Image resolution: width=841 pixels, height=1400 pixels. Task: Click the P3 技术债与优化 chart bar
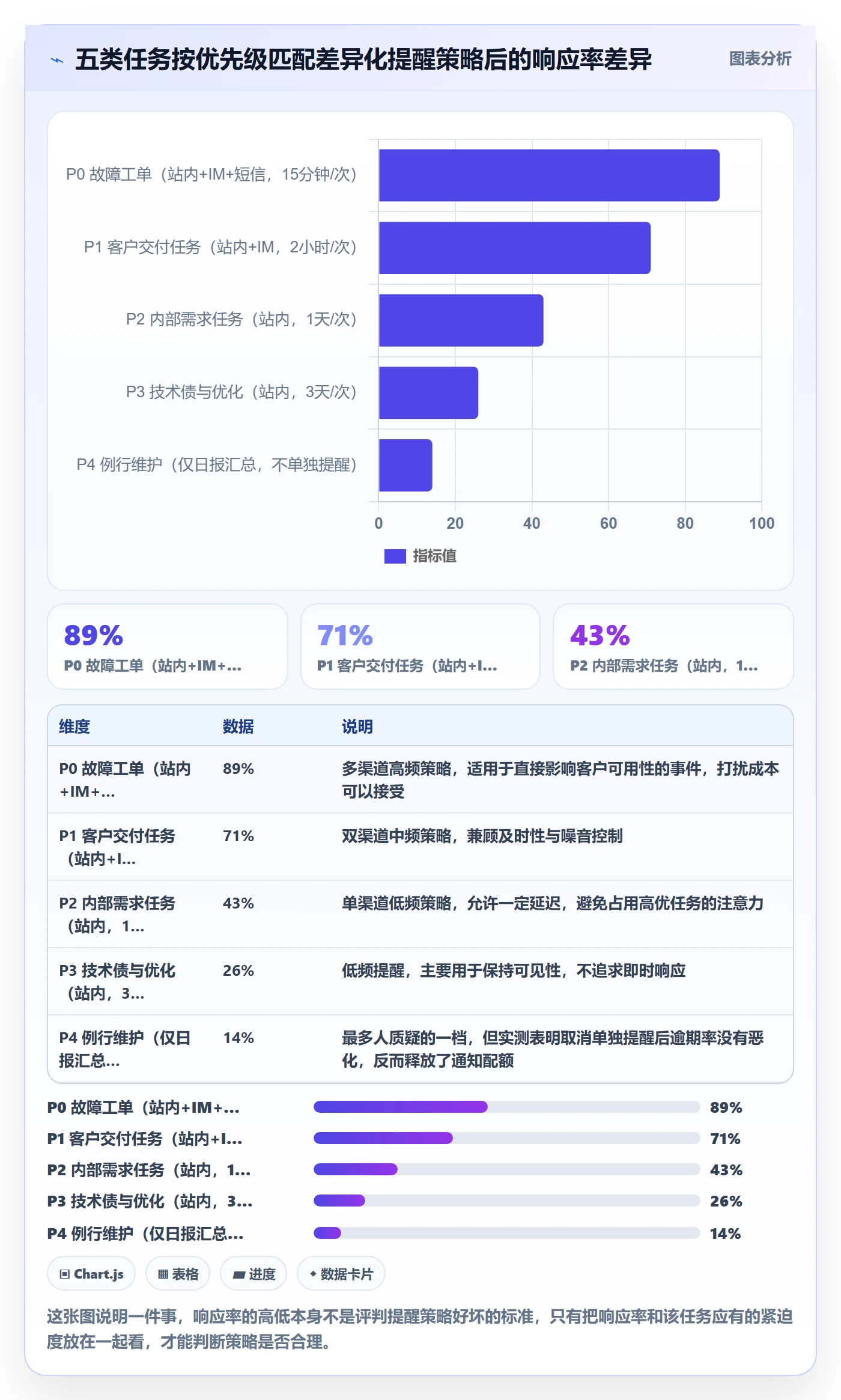tap(428, 393)
